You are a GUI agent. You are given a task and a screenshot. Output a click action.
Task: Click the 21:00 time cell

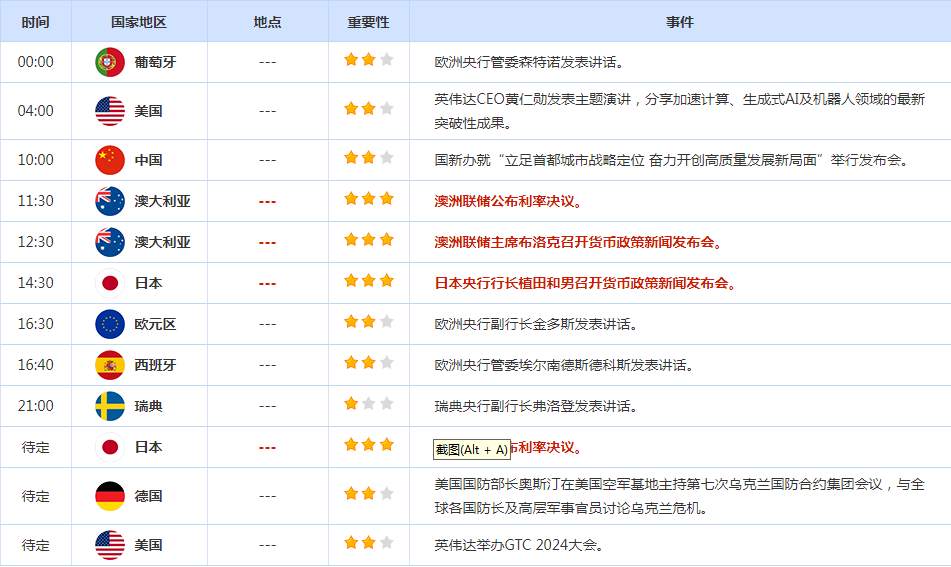35,406
